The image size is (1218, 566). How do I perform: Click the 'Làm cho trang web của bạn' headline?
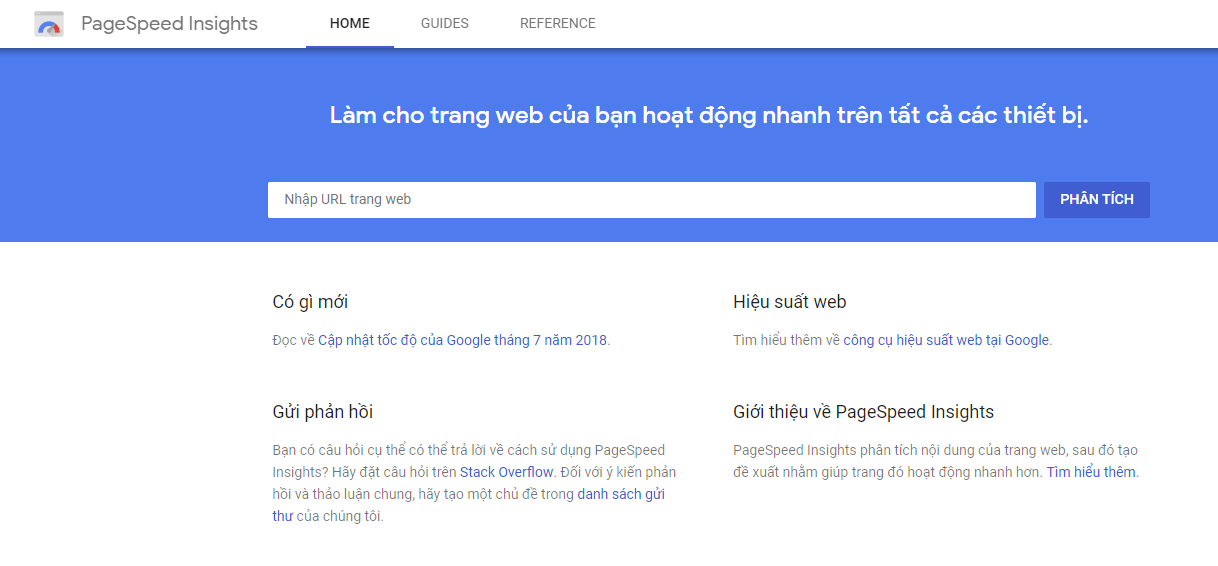[709, 115]
